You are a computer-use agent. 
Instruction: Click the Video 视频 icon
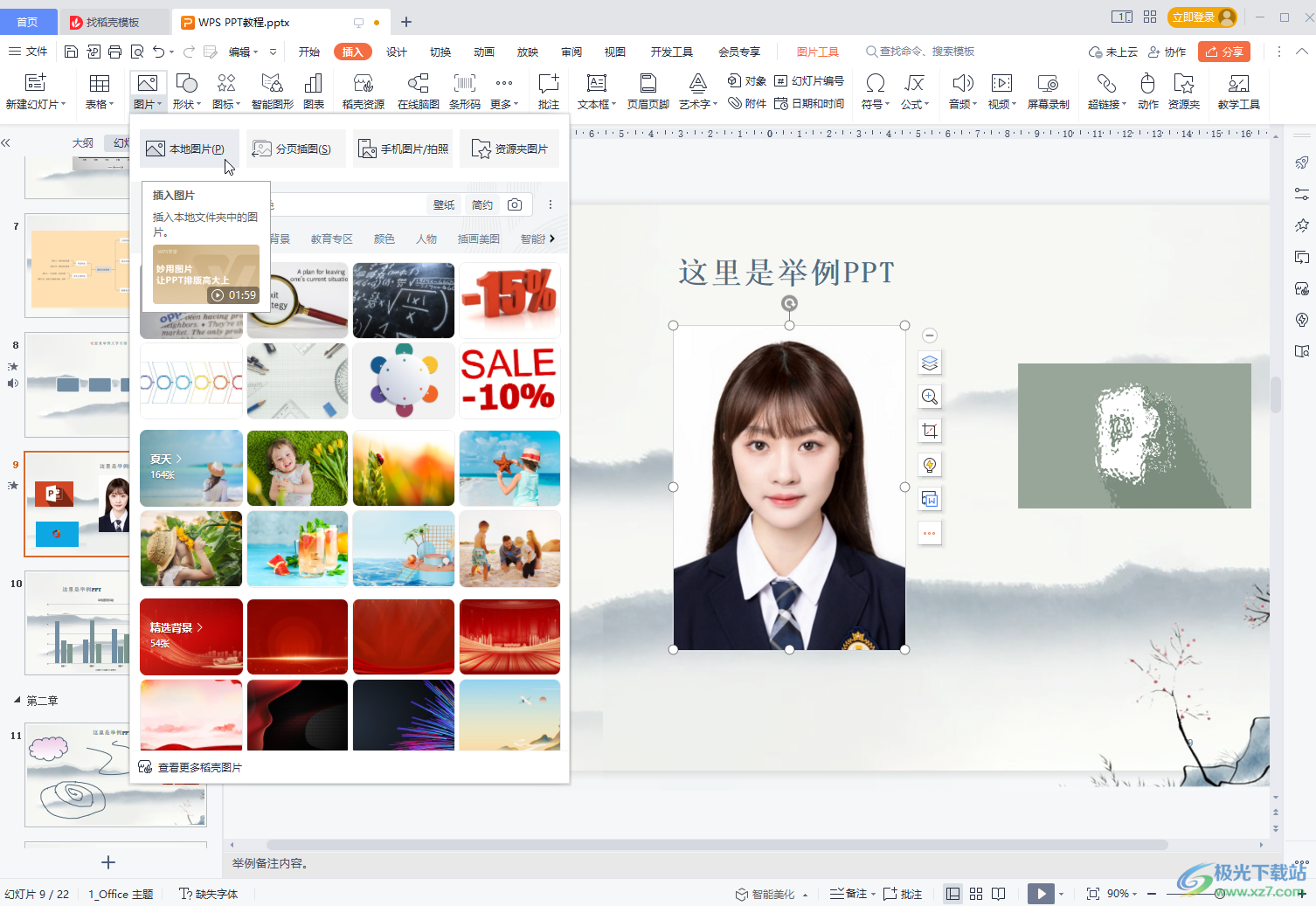(x=1001, y=83)
